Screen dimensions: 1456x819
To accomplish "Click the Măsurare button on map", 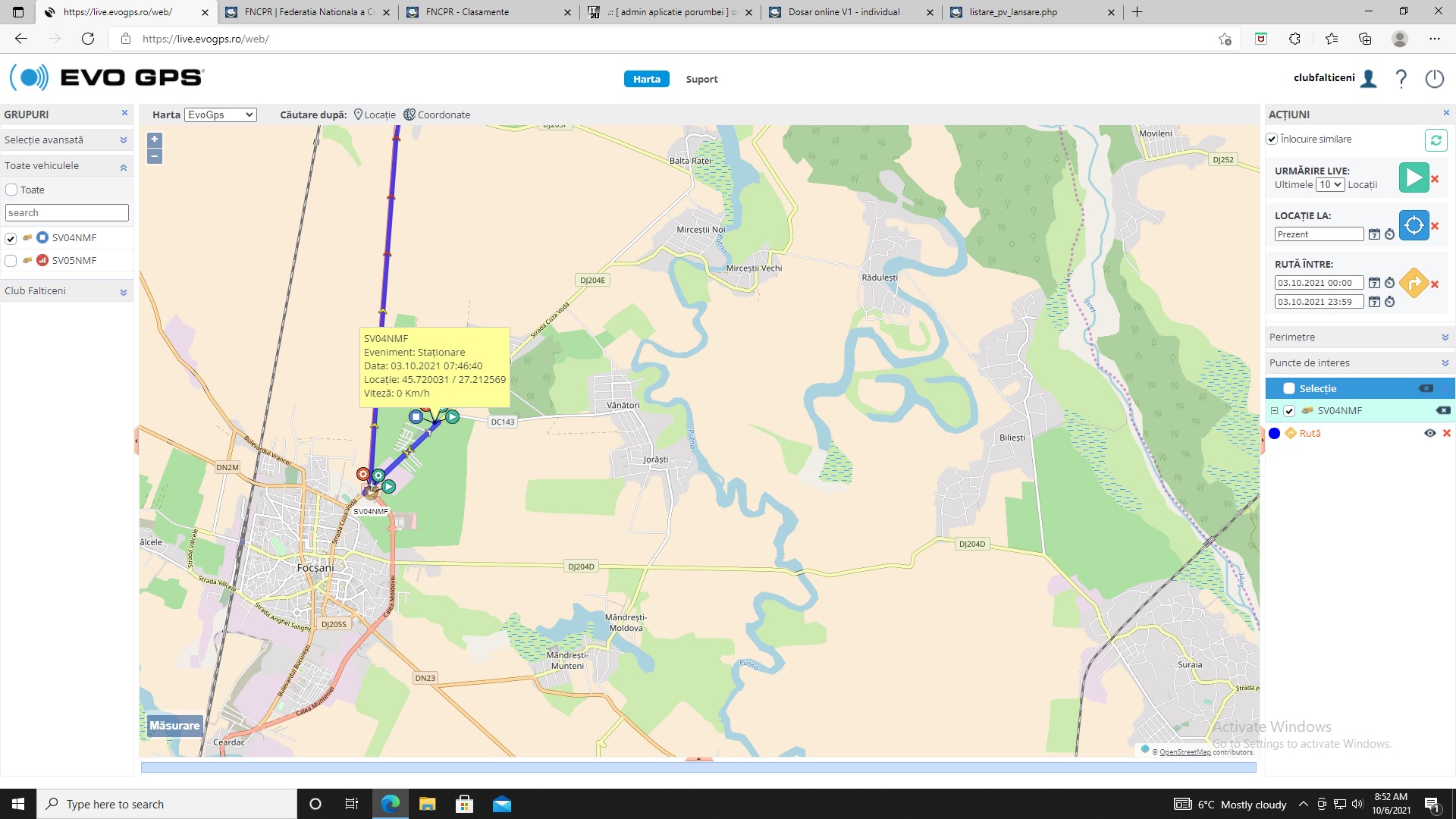I will click(174, 726).
